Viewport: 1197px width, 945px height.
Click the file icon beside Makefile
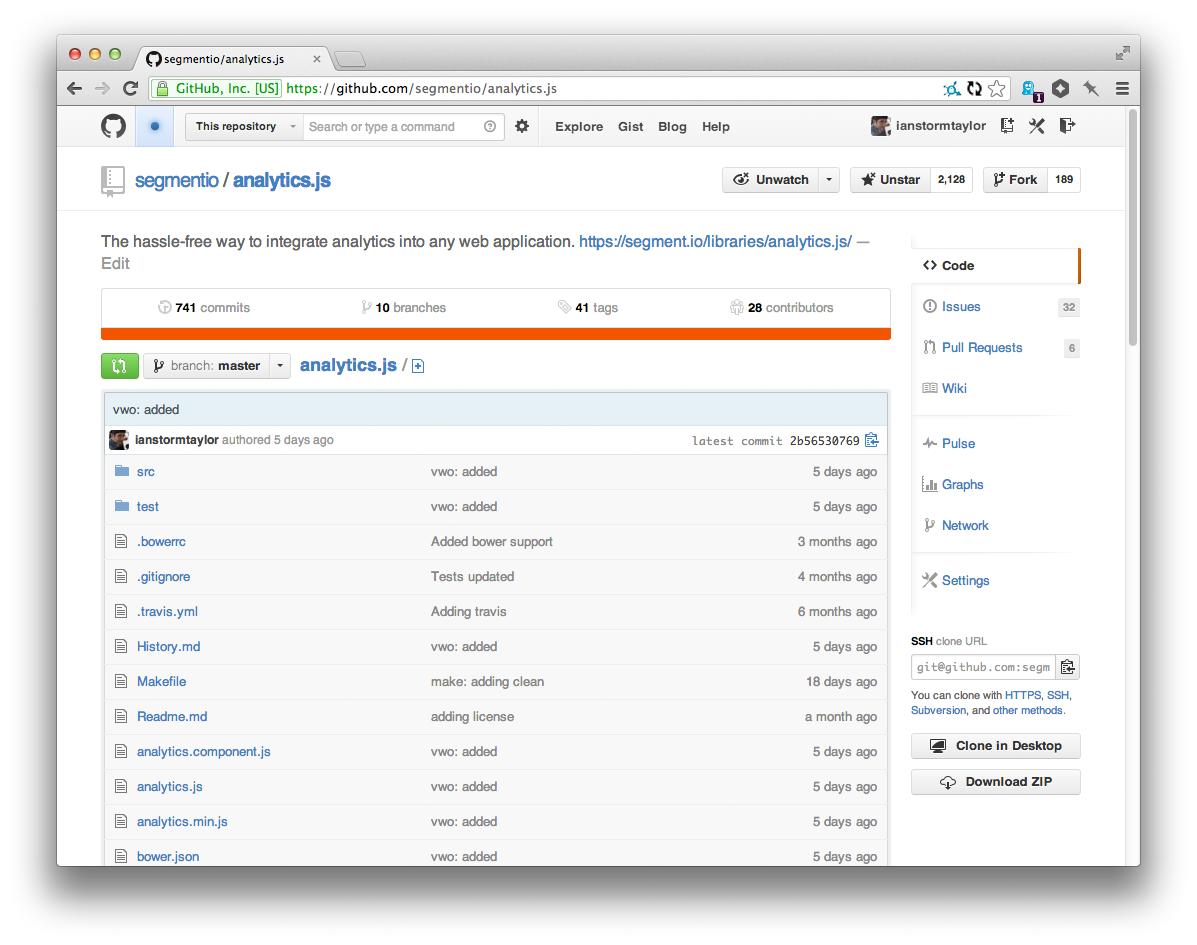point(121,681)
